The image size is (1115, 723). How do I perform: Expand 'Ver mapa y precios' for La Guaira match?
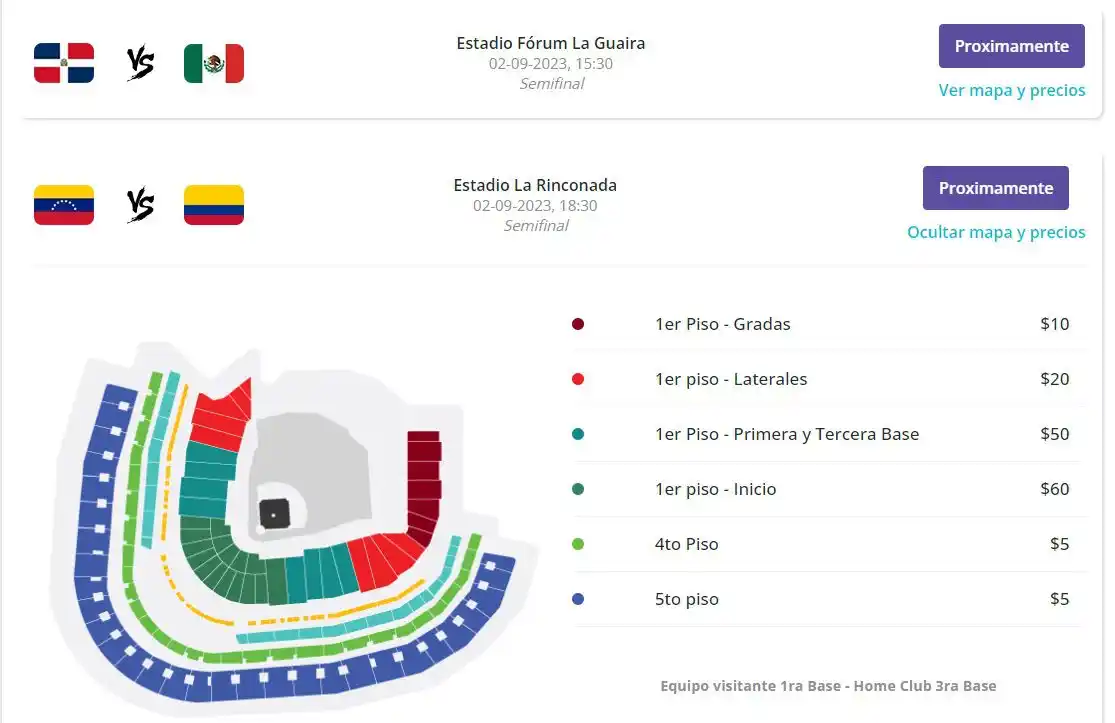click(1012, 90)
